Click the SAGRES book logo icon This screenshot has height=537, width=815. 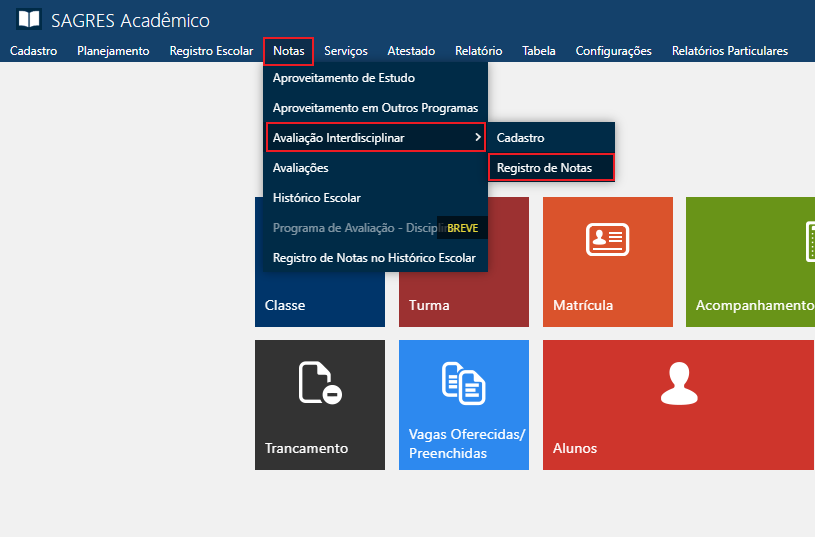tap(29, 20)
